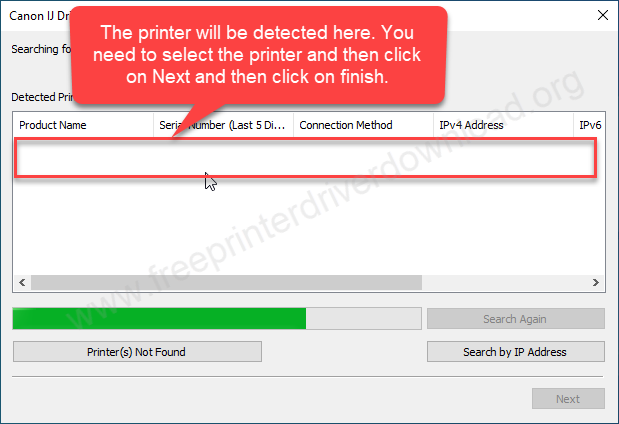Click the Serial Number column header
Screen dimensions: 619x424
[223, 125]
